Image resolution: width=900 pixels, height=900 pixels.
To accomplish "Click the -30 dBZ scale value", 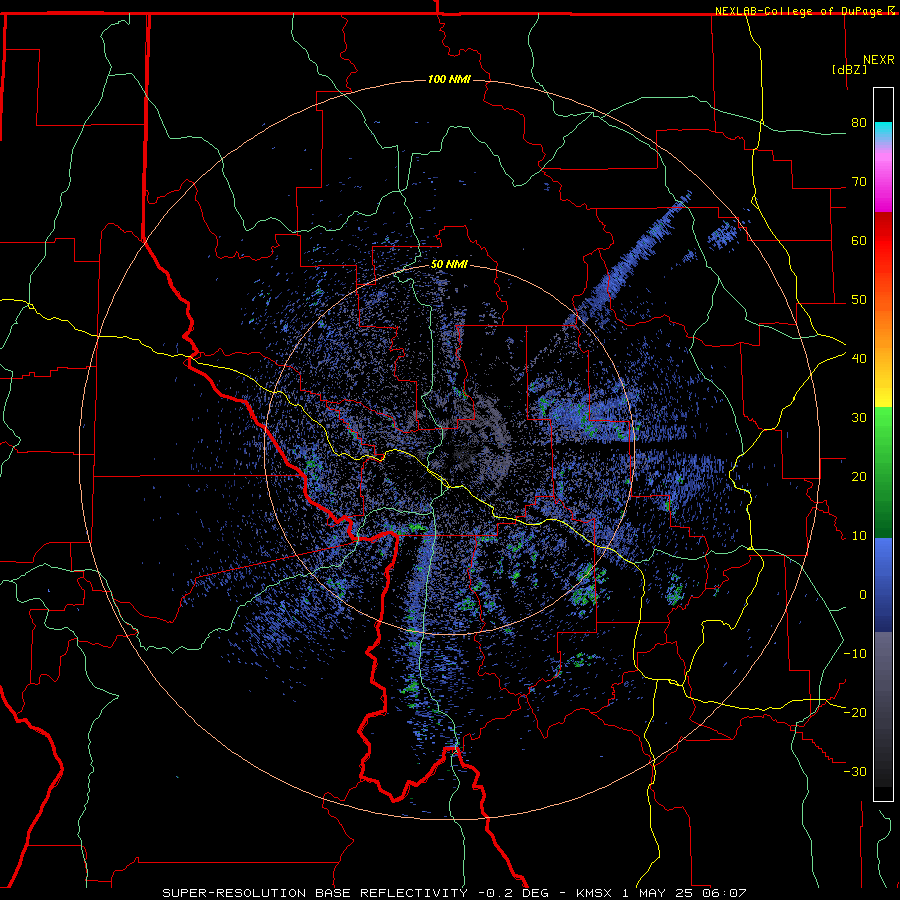I will pyautogui.click(x=855, y=771).
